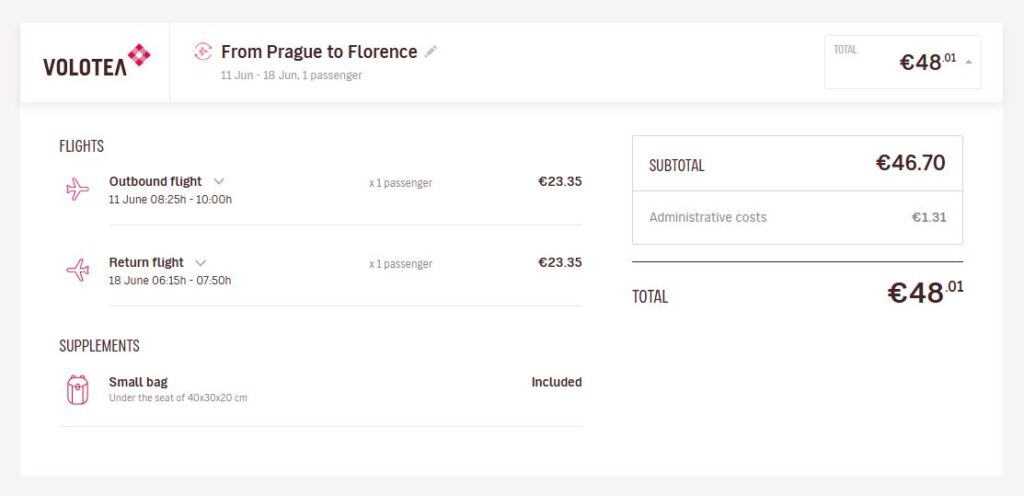Image resolution: width=1024 pixels, height=496 pixels.
Task: Click the Administrative costs row
Action: [x=797, y=217]
